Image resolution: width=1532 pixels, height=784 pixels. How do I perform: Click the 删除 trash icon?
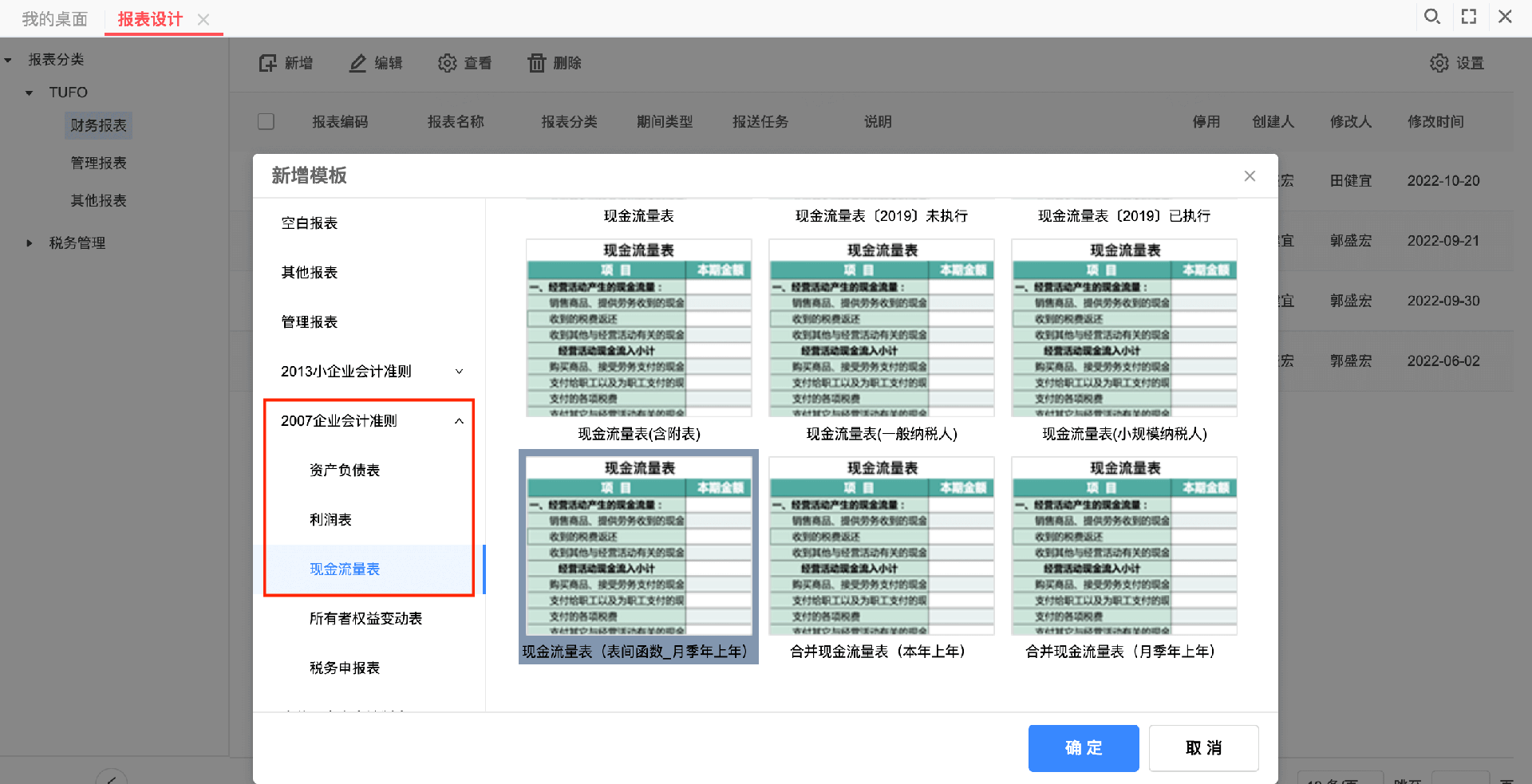click(x=536, y=63)
